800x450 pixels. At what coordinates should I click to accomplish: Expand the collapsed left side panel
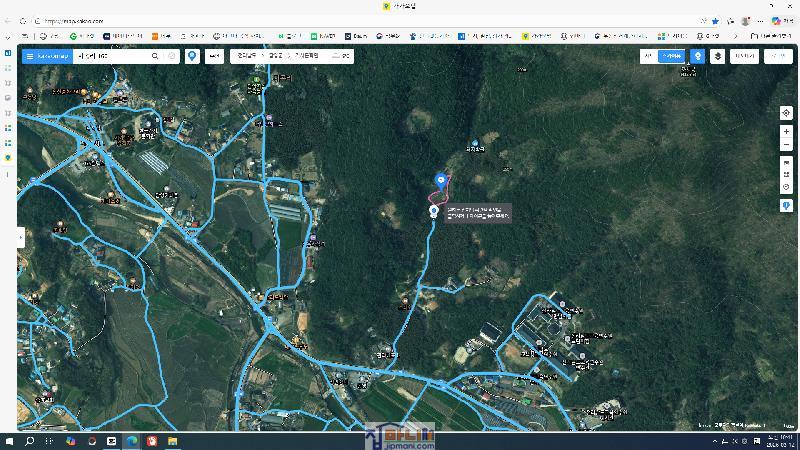click(x=21, y=237)
